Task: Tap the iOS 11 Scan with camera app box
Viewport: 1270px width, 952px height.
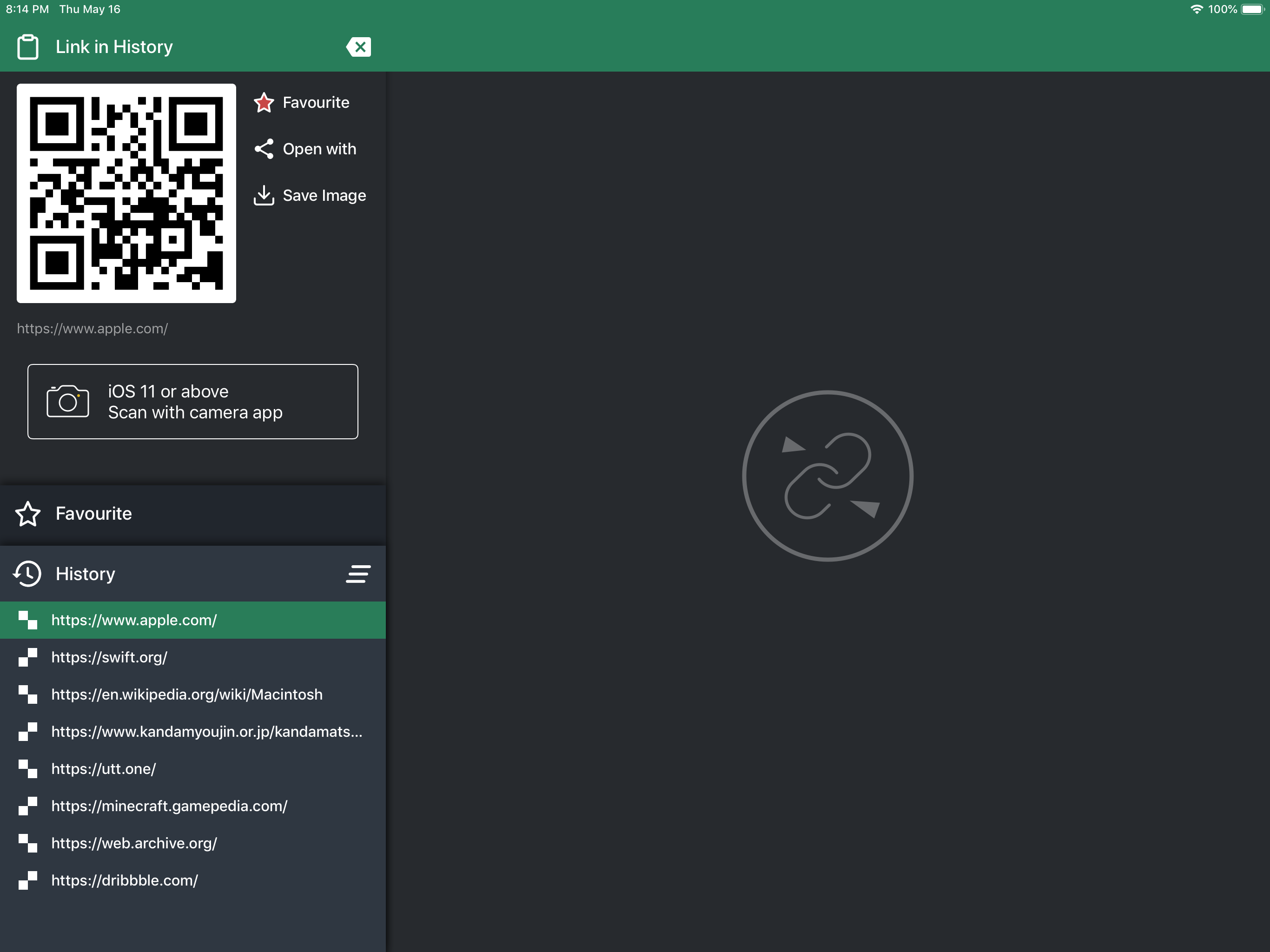Action: [x=193, y=401]
